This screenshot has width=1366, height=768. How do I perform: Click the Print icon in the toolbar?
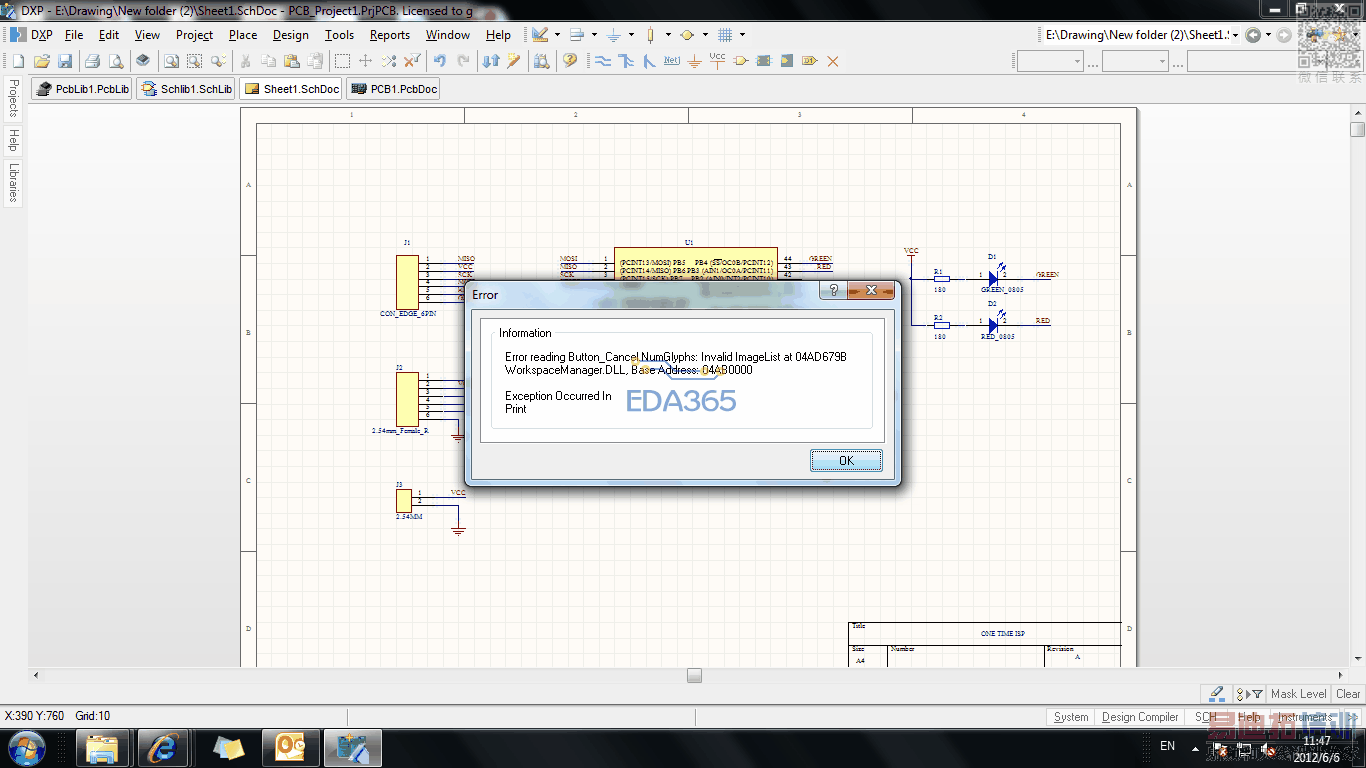click(x=92, y=61)
